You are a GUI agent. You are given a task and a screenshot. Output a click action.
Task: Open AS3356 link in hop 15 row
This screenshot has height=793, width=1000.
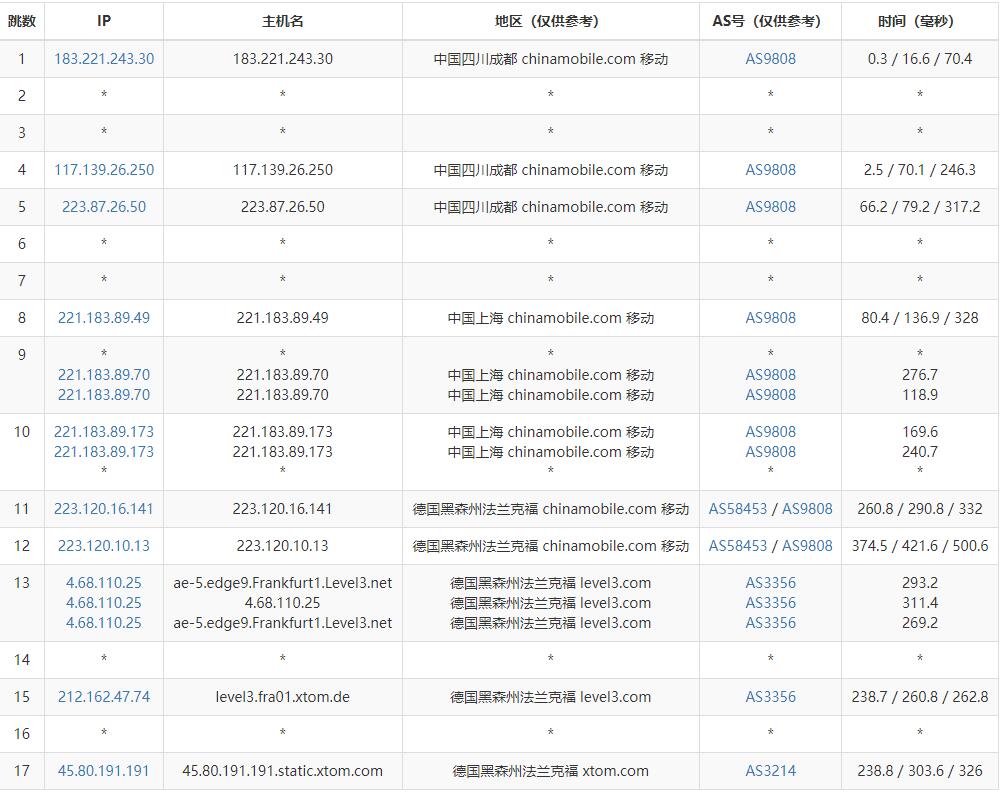(770, 697)
